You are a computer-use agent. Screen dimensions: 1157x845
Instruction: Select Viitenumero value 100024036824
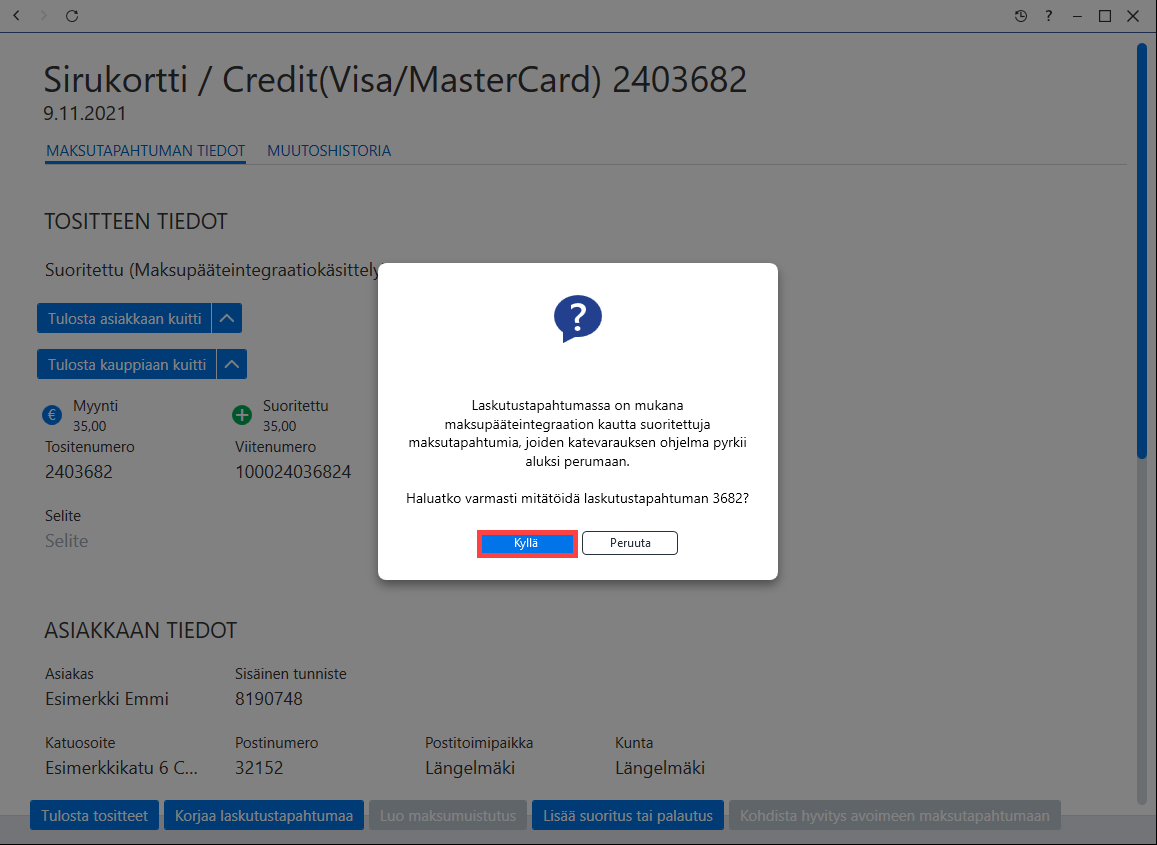coord(293,472)
